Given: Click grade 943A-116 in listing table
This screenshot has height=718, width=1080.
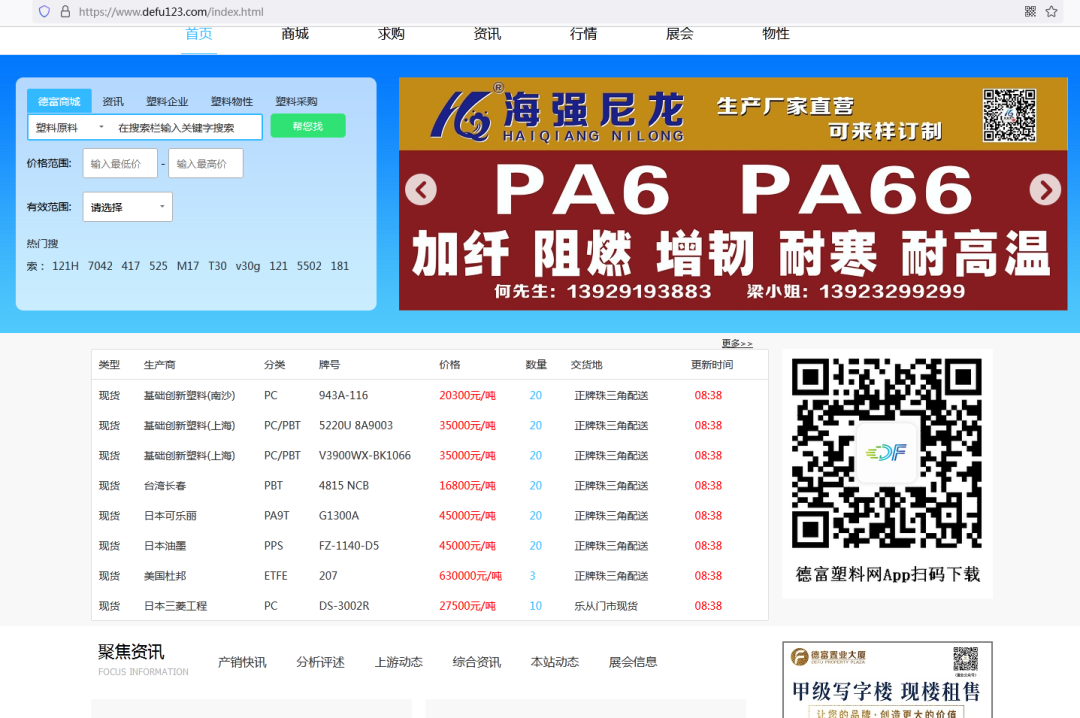Looking at the screenshot, I should coord(344,396).
